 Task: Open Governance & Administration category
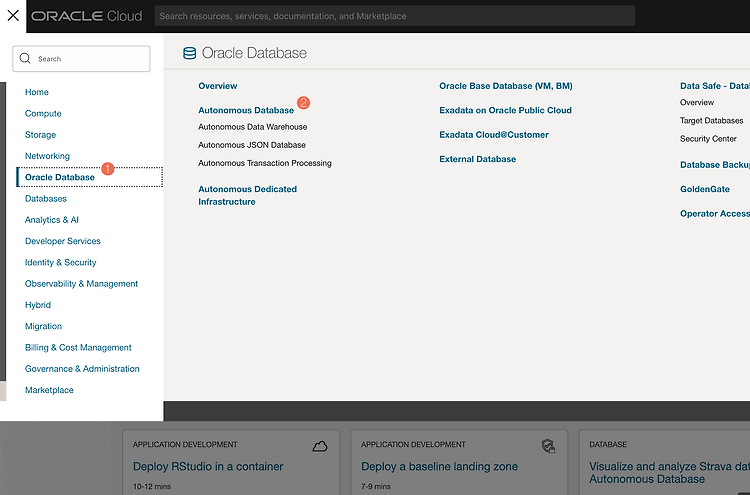tap(82, 369)
